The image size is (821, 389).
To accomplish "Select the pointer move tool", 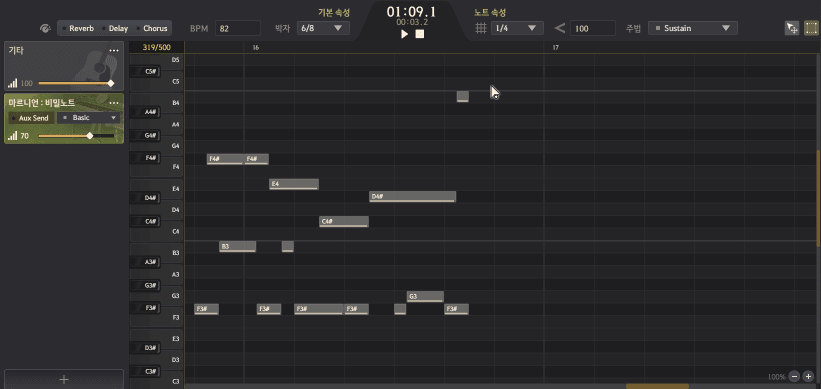I will [792, 28].
